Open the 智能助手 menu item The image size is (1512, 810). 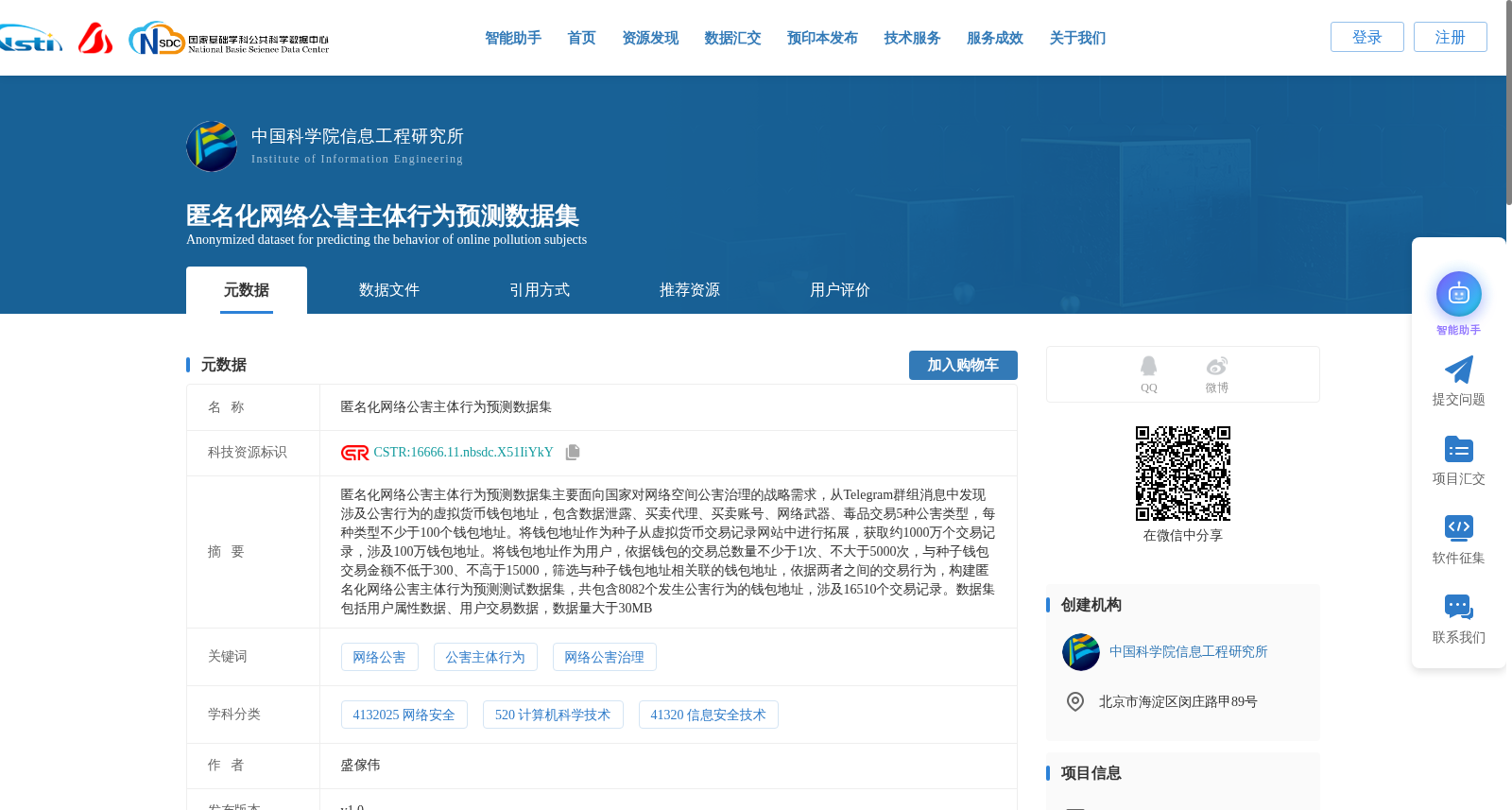(x=513, y=38)
